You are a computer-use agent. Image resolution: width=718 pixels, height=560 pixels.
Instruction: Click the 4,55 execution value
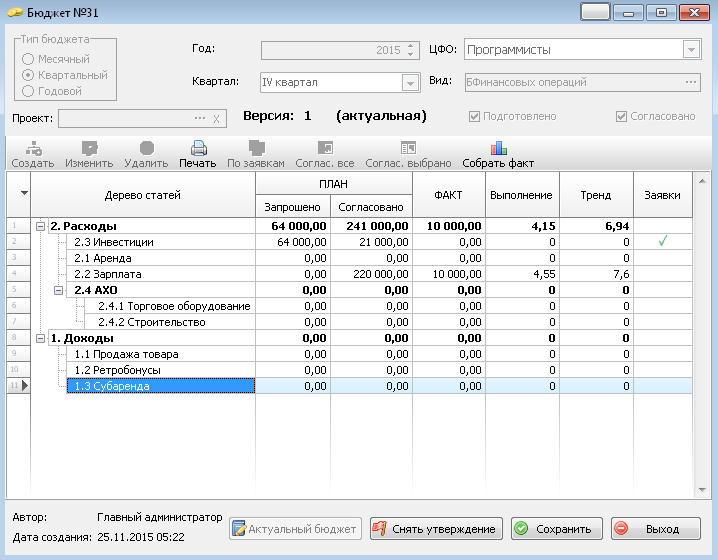[x=544, y=274]
